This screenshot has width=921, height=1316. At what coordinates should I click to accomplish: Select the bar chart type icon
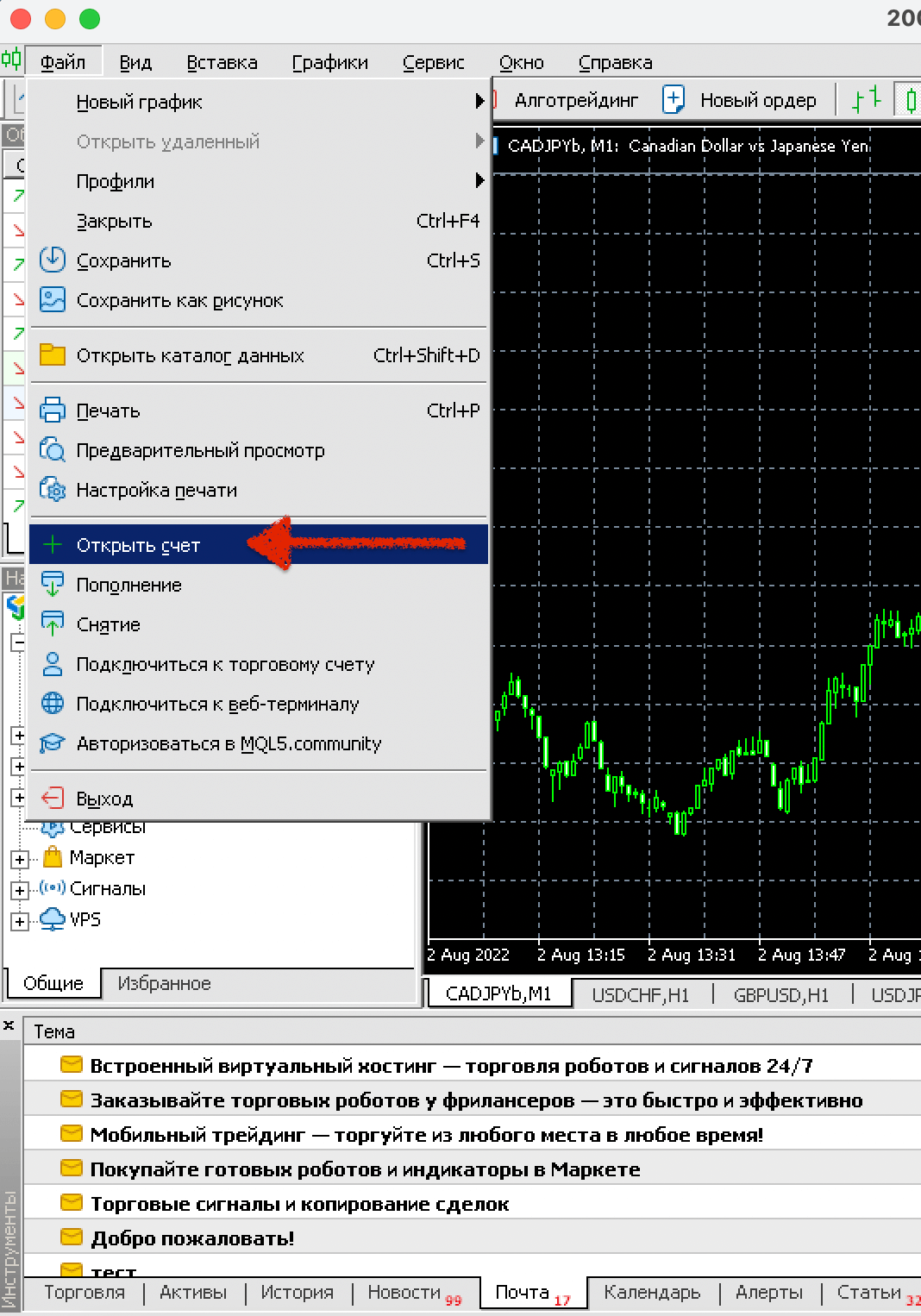pos(866,100)
